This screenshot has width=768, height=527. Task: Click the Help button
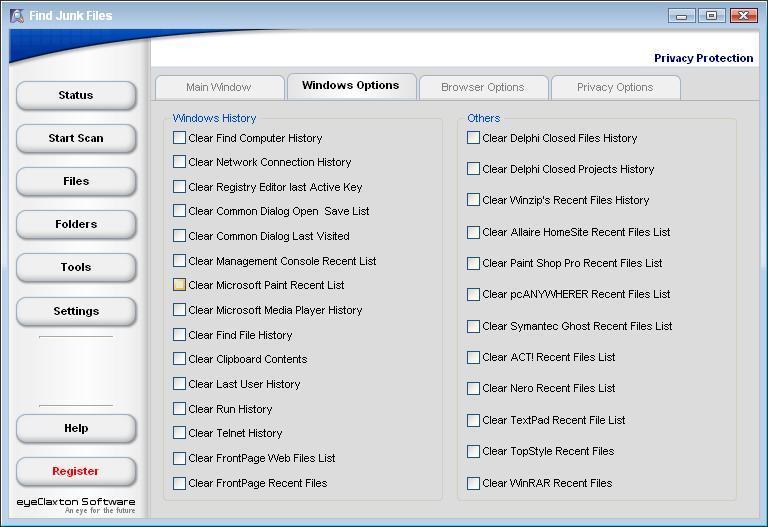click(76, 428)
